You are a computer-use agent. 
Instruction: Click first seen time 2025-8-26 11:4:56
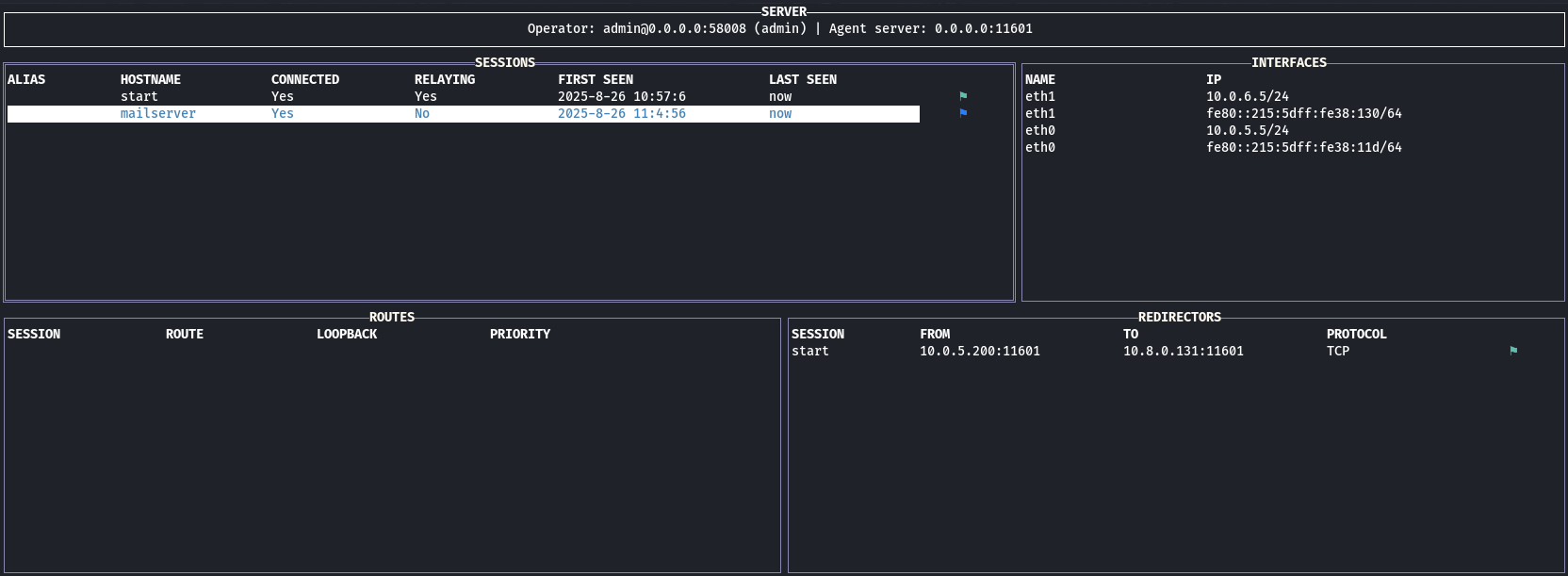(x=622, y=114)
